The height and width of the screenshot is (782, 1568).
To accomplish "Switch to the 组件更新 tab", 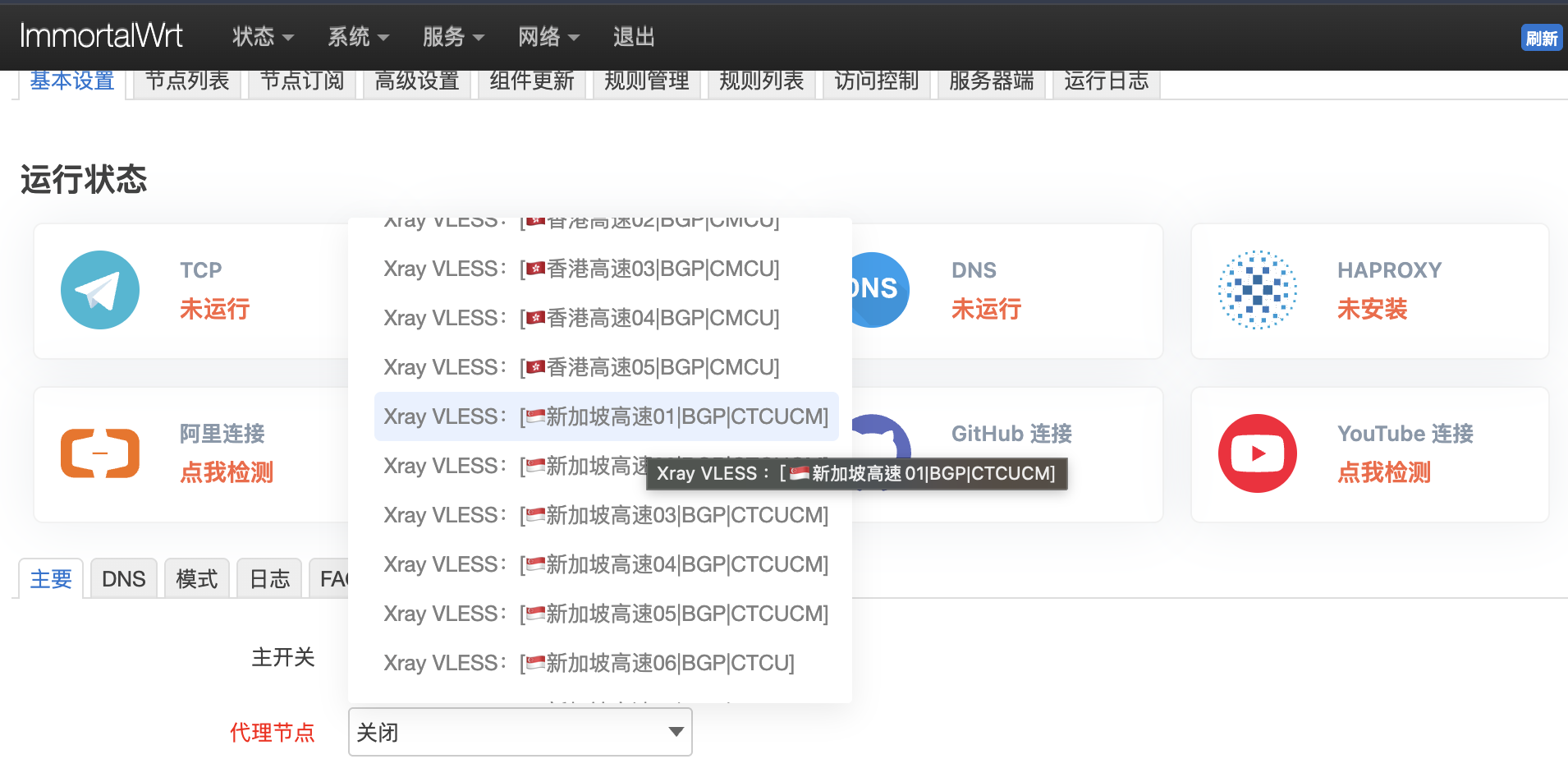I will point(532,82).
